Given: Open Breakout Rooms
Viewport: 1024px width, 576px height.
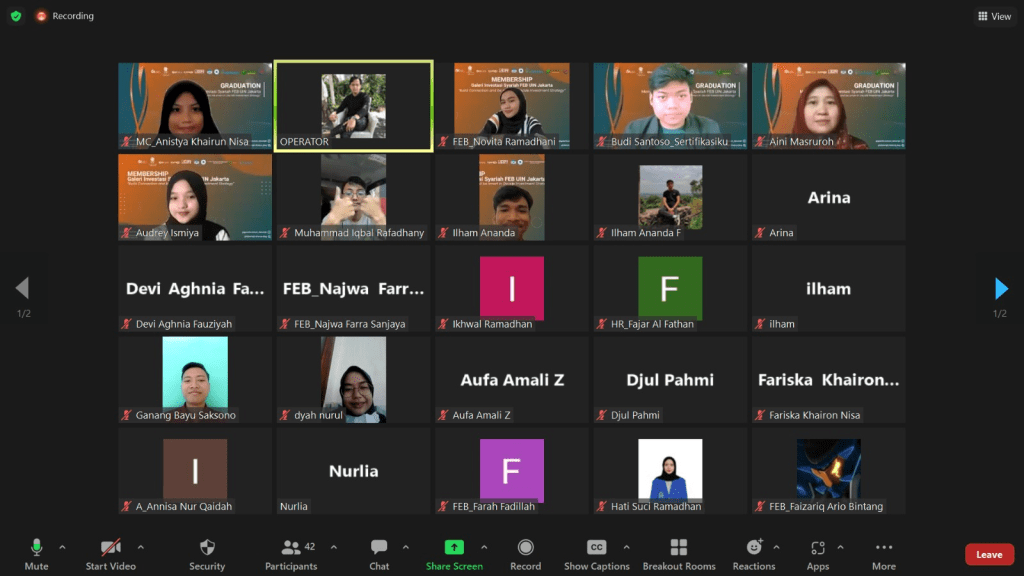Looking at the screenshot, I should coord(679,553).
